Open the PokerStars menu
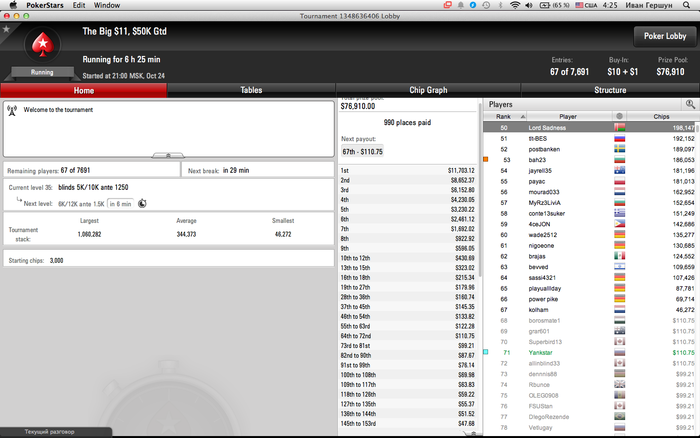Image resolution: width=700 pixels, height=438 pixels. click(x=45, y=5)
